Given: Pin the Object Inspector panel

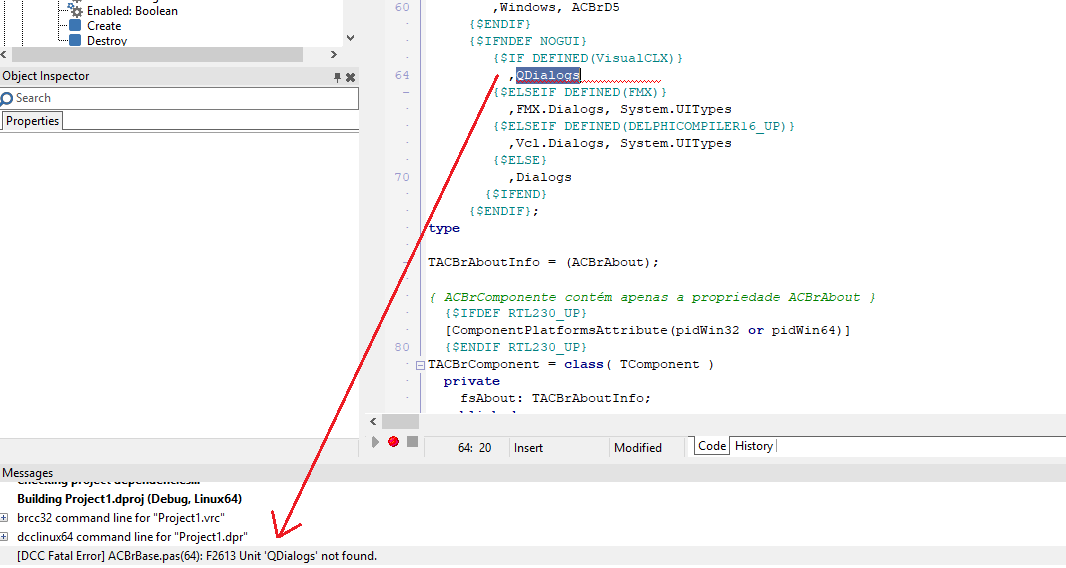Looking at the screenshot, I should 337,78.
